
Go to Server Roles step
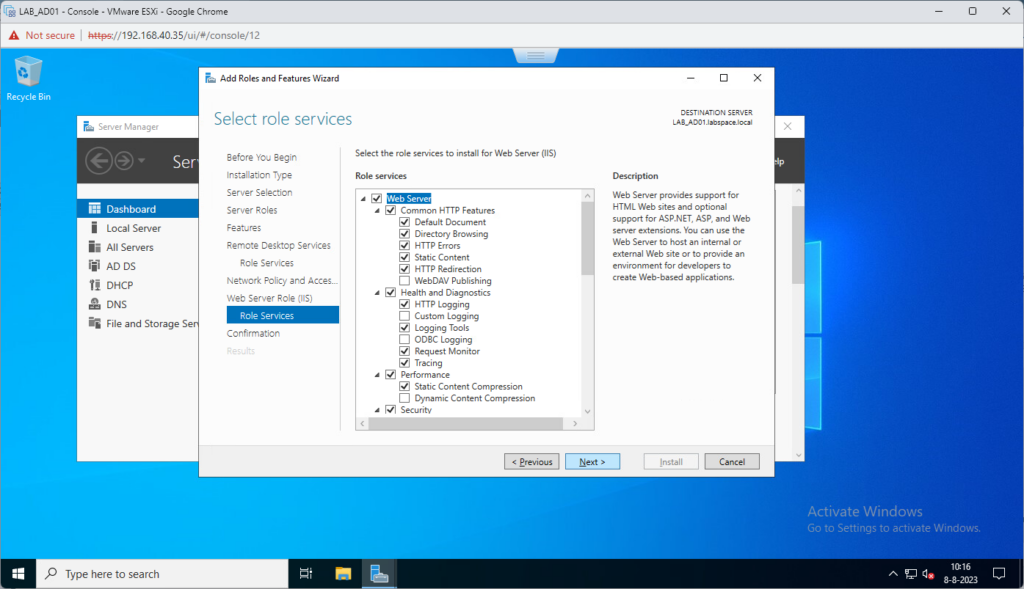pyautogui.click(x=251, y=210)
